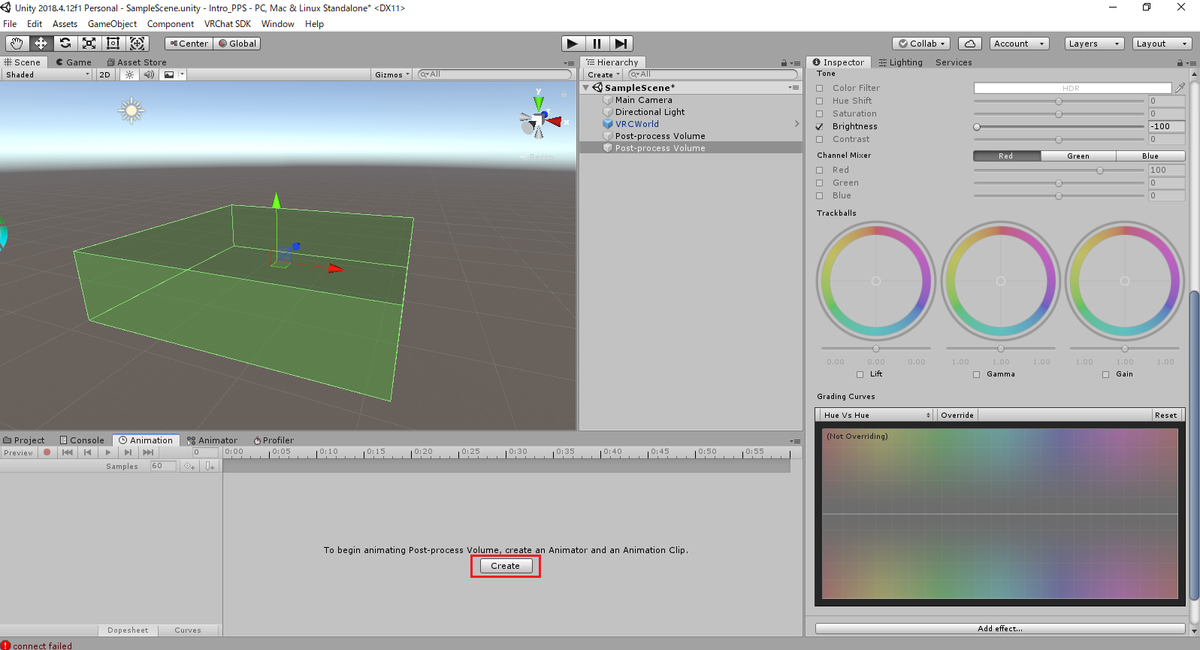1200x650 pixels.
Task: Click the Step frame button
Action: coord(621,43)
